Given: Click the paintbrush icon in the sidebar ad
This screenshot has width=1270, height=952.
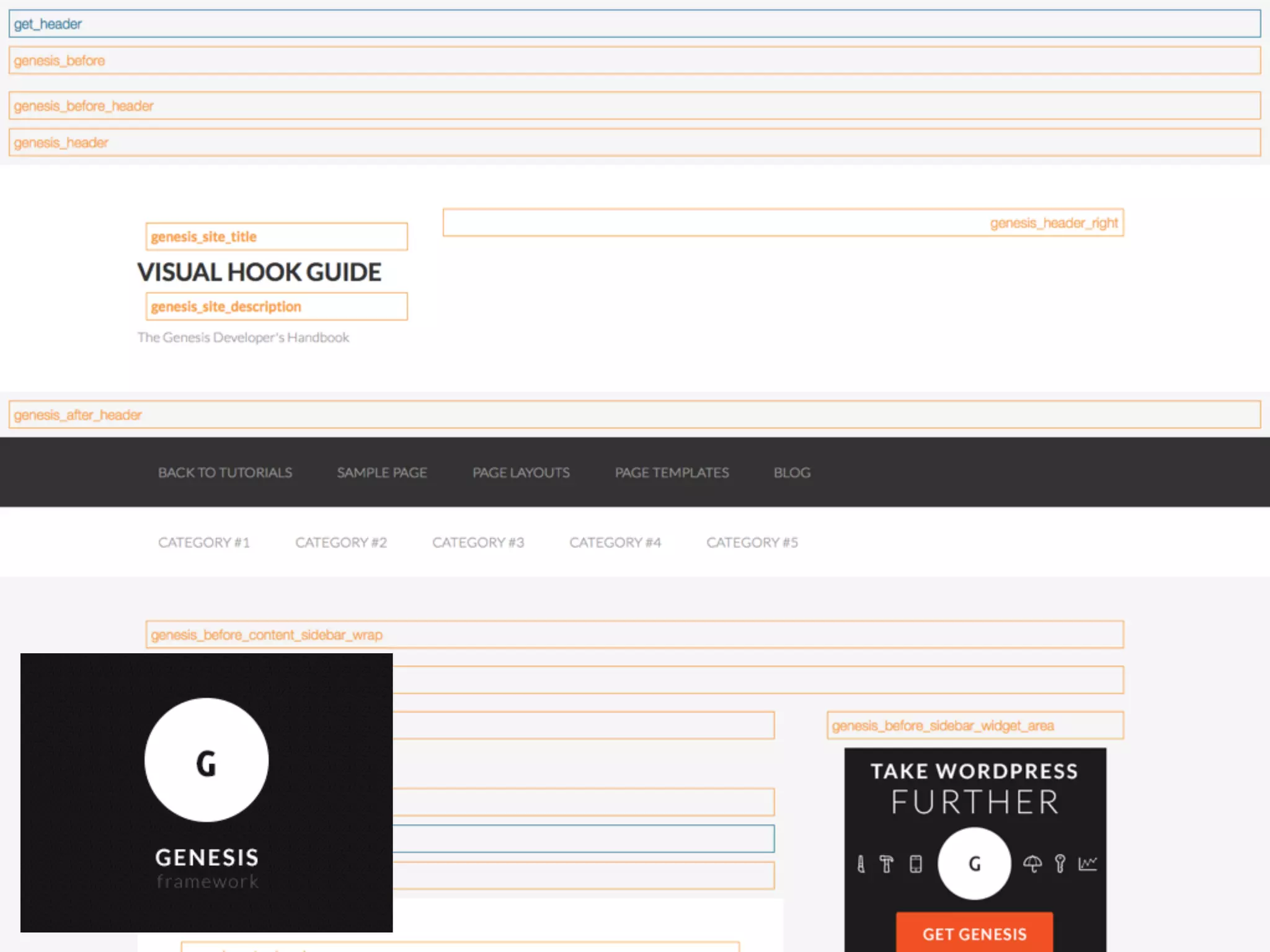Looking at the screenshot, I should (x=861, y=864).
